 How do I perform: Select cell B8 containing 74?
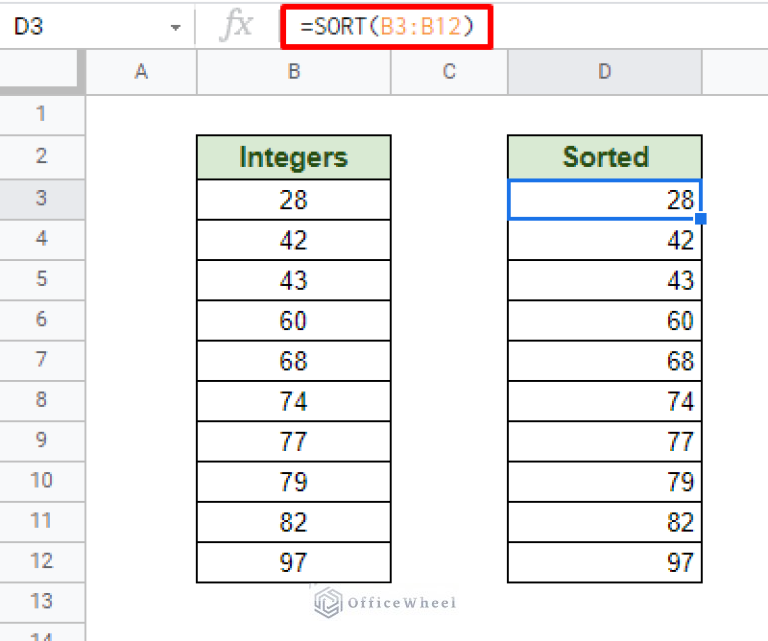(x=294, y=401)
